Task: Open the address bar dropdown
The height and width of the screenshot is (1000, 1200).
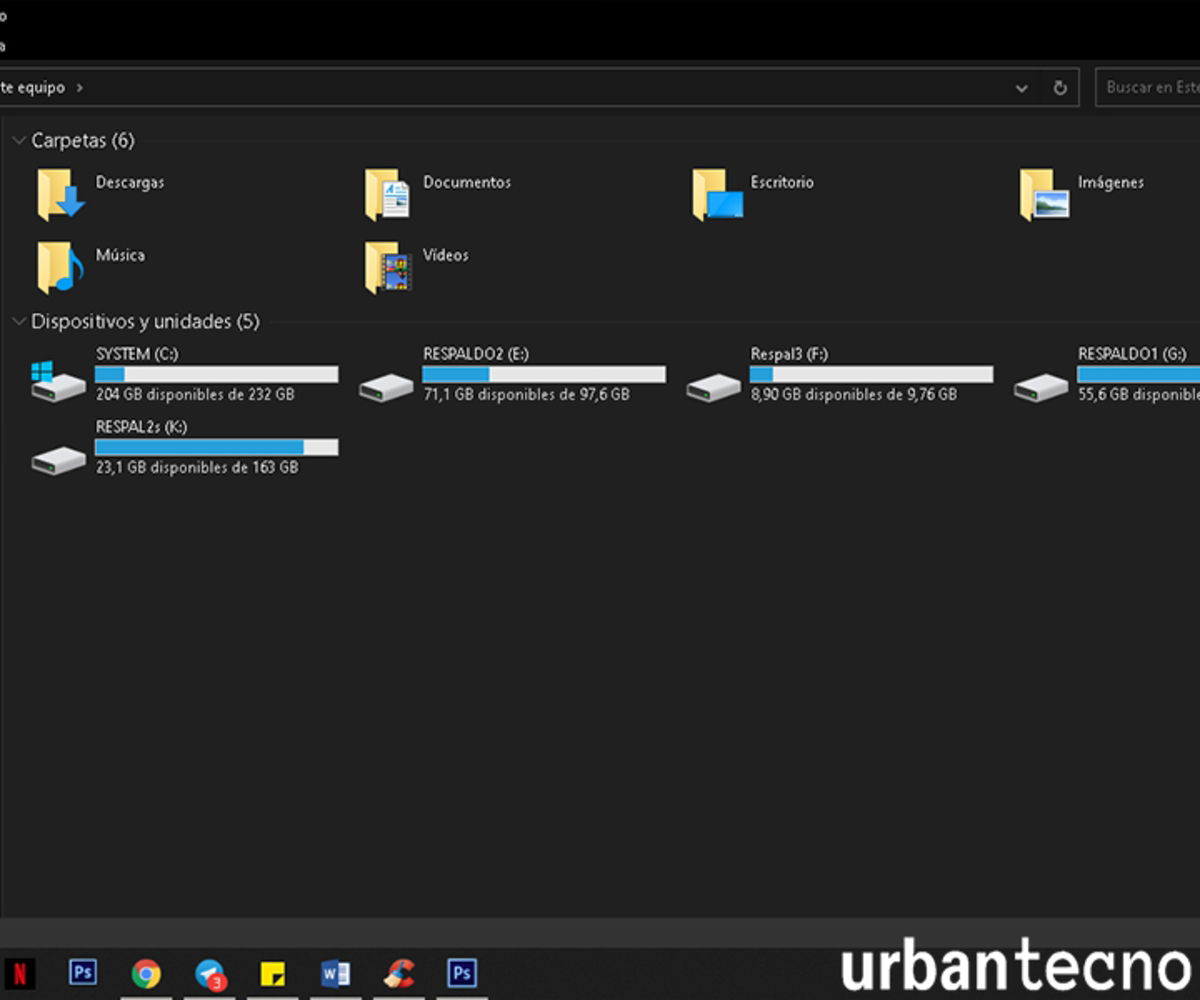Action: pos(1021,88)
